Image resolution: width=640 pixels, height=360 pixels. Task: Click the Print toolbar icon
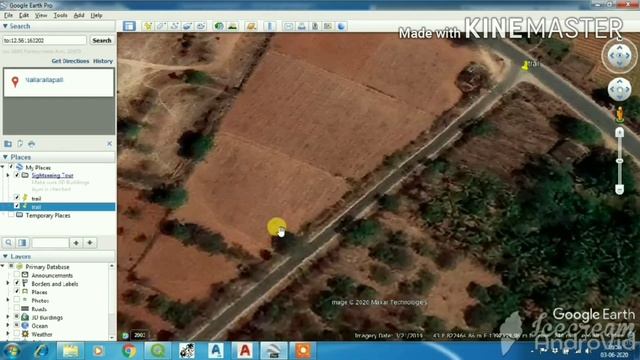[302, 26]
